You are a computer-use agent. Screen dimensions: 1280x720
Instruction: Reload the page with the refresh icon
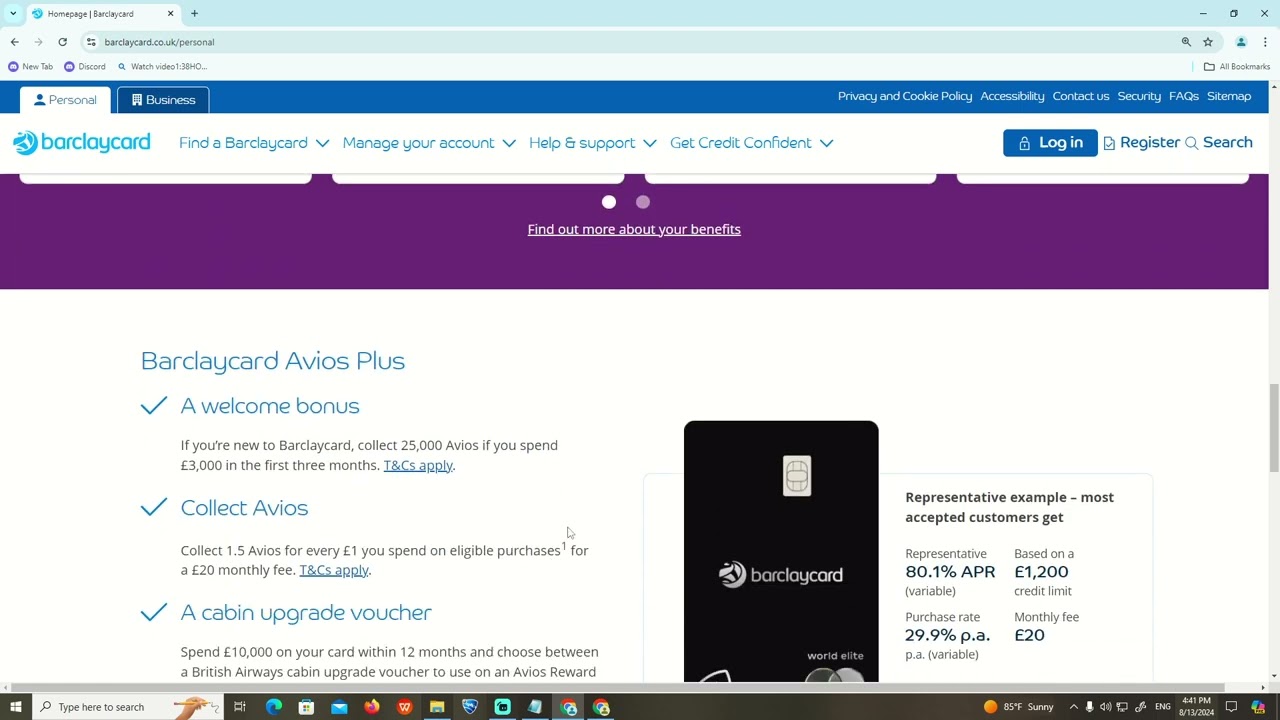[62, 42]
